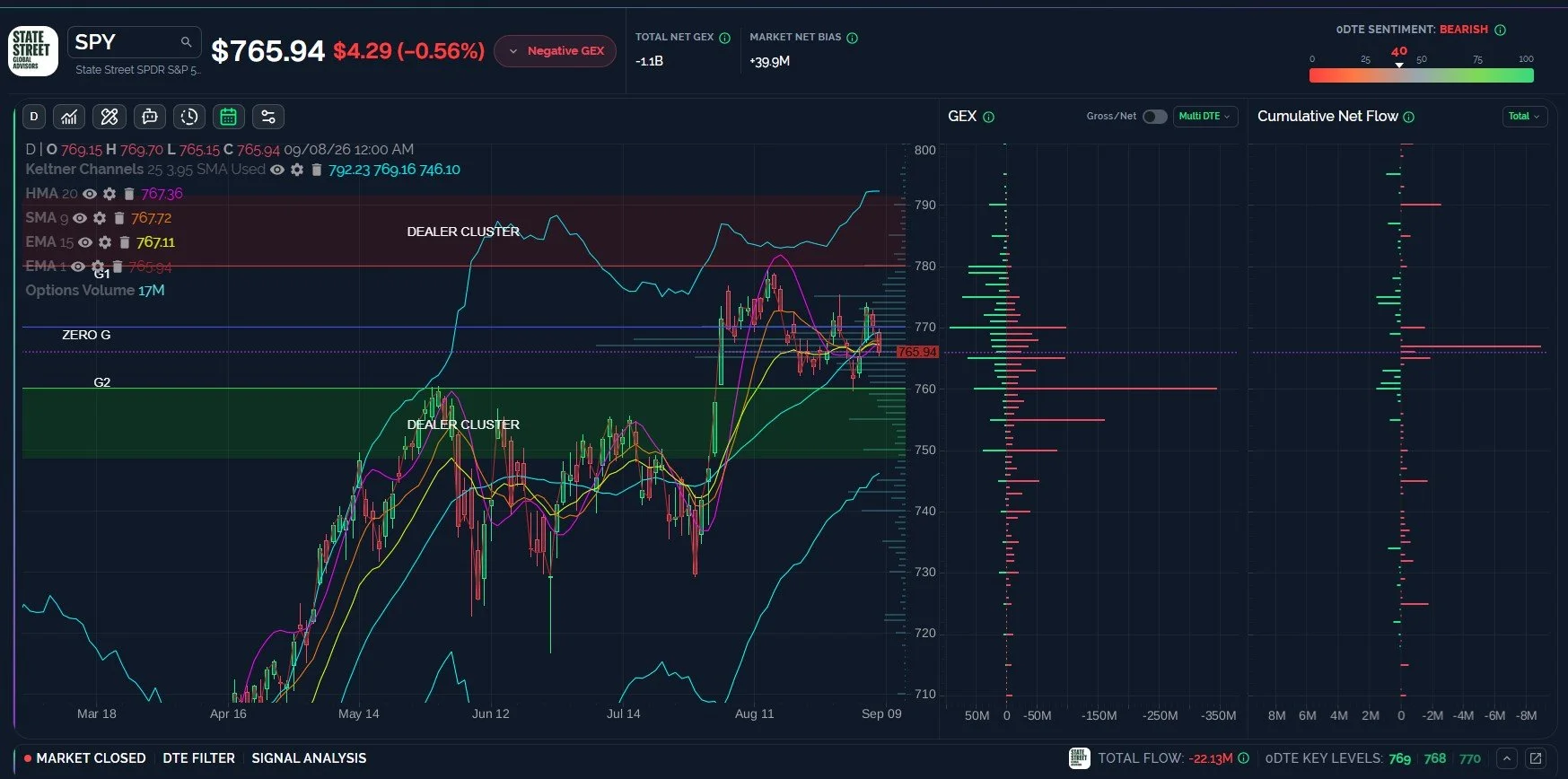
Task: Toggle visibility of EMA 1 indicator
Action: [78, 267]
